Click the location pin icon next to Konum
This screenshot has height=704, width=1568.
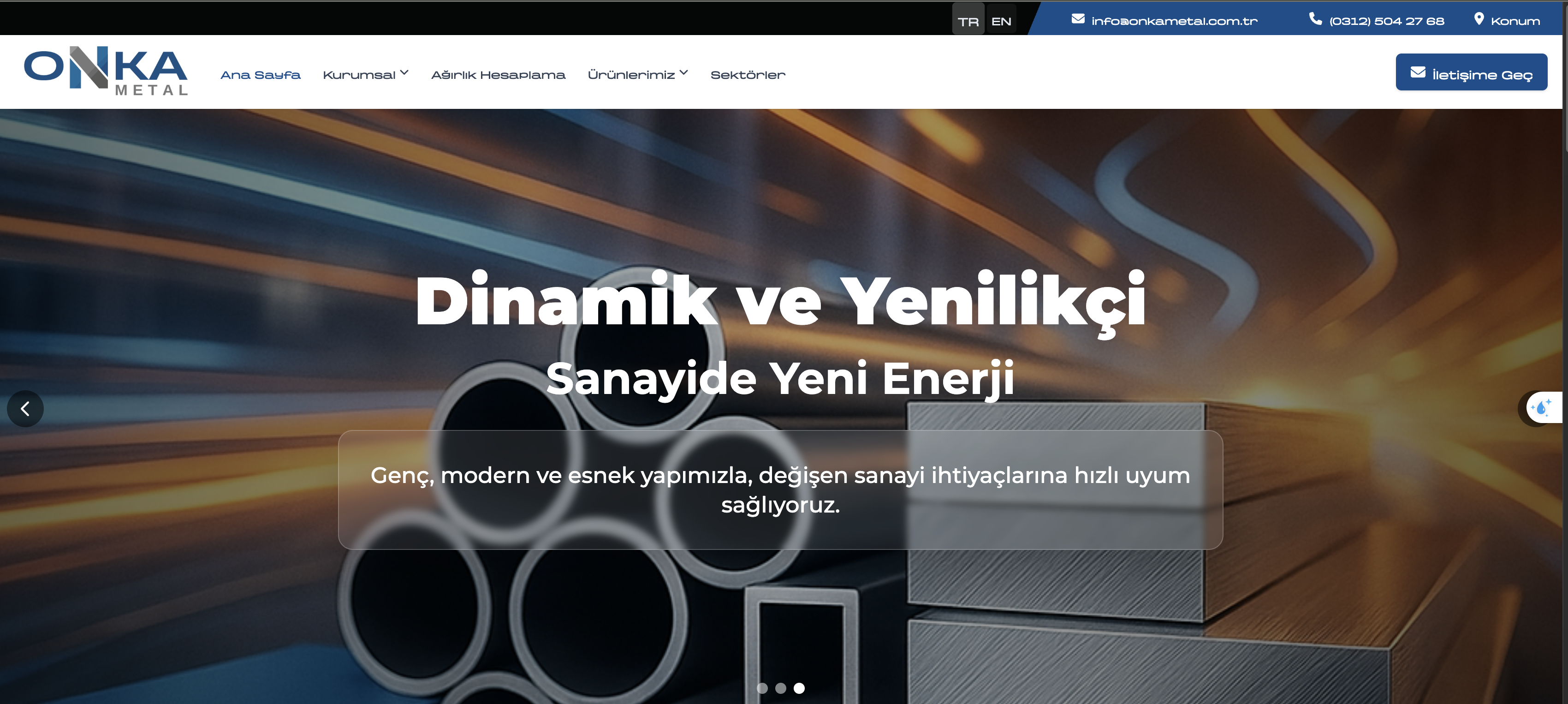(x=1479, y=19)
